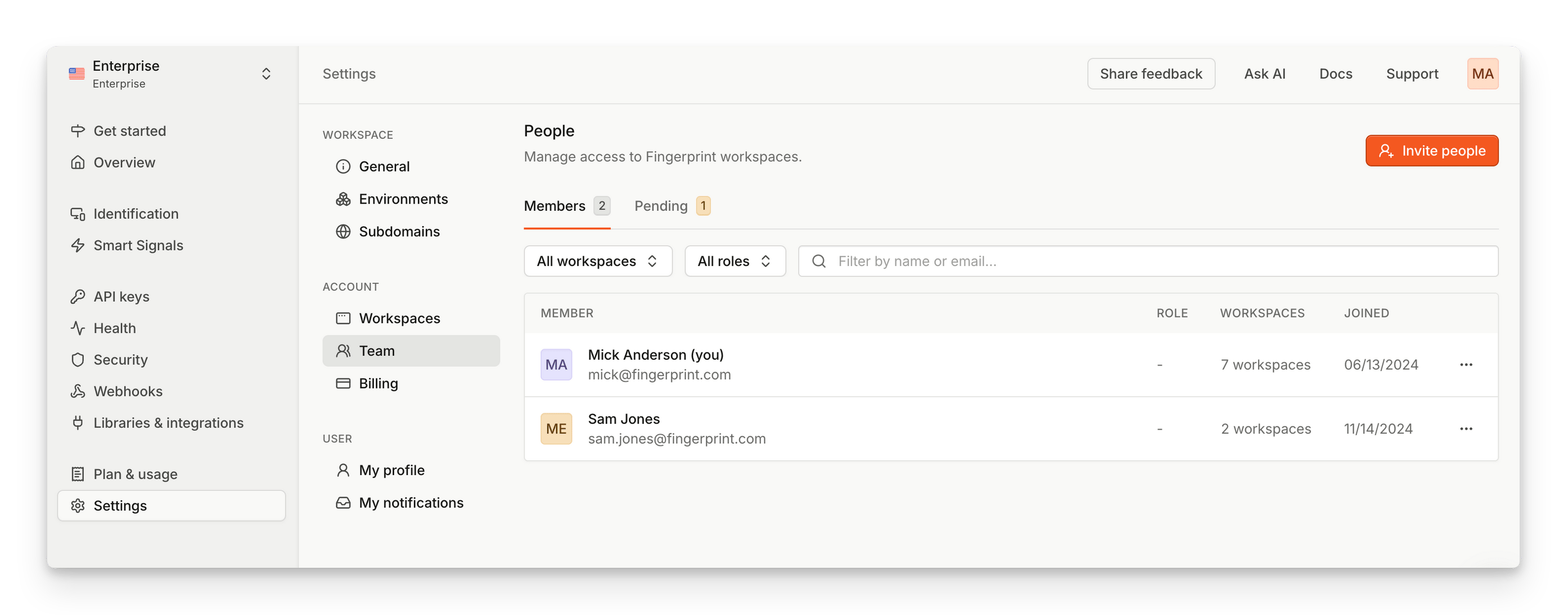The height and width of the screenshot is (615, 1568).
Task: Select the Security shield icon
Action: [x=77, y=360]
